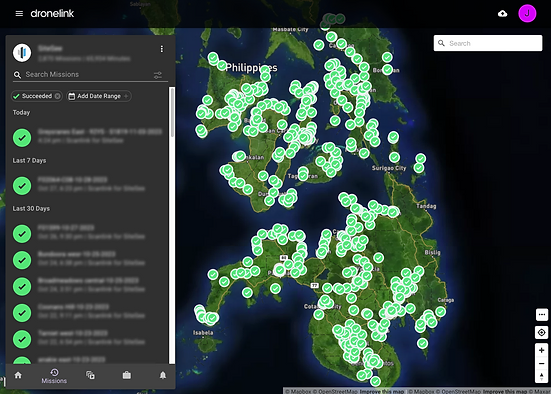Click the dronelink logo
This screenshot has height=394, width=551.
pos(52,13)
